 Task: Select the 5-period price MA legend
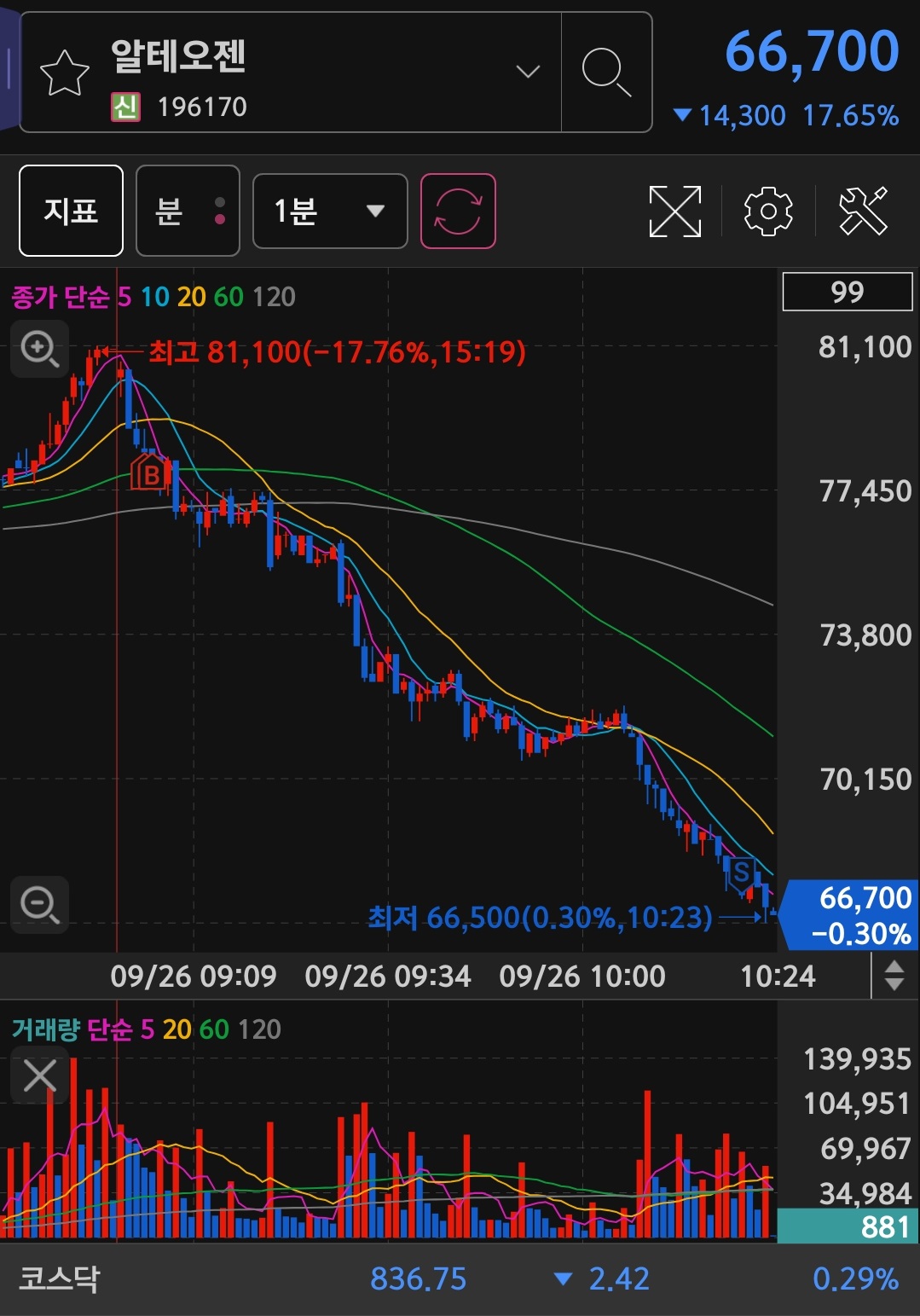pyautogui.click(x=124, y=297)
